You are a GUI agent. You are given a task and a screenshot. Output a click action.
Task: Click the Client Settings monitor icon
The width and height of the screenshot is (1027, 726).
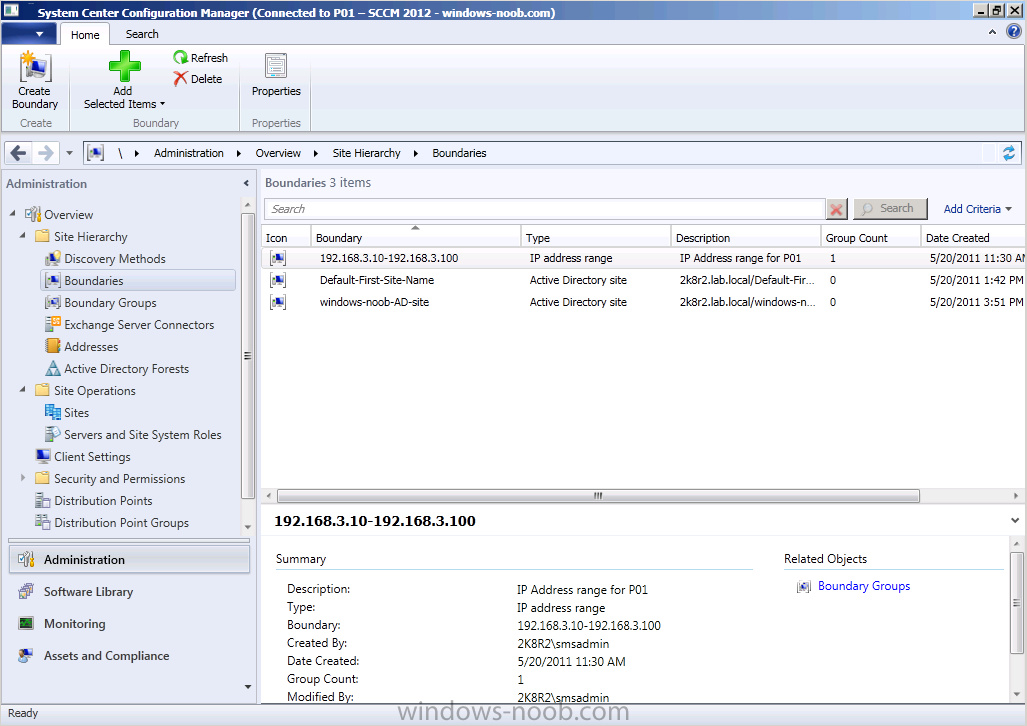pos(43,457)
